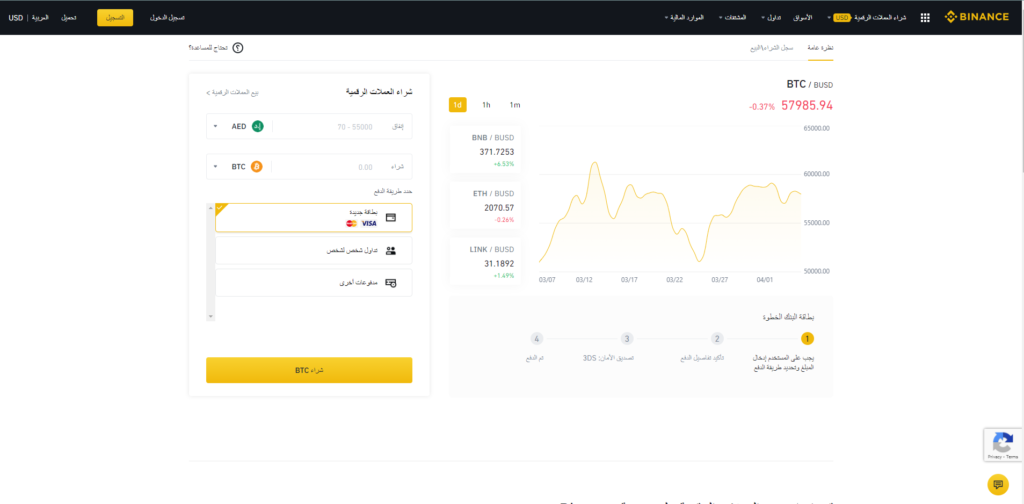
Task: Open the الأسواق (Markets) menu item
Action: (803, 18)
